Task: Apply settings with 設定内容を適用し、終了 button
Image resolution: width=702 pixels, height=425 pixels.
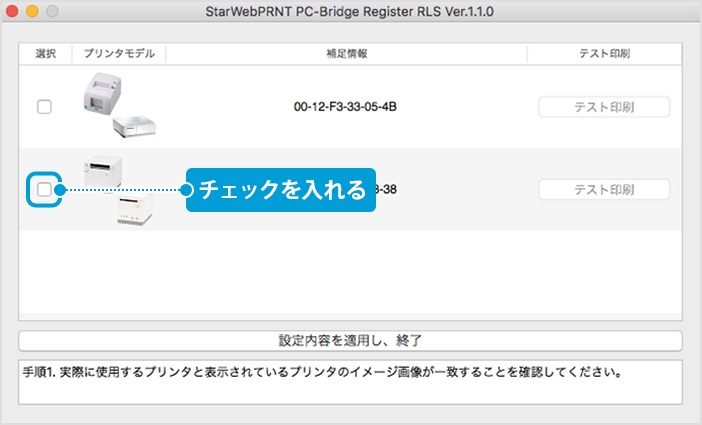Action: [350, 341]
